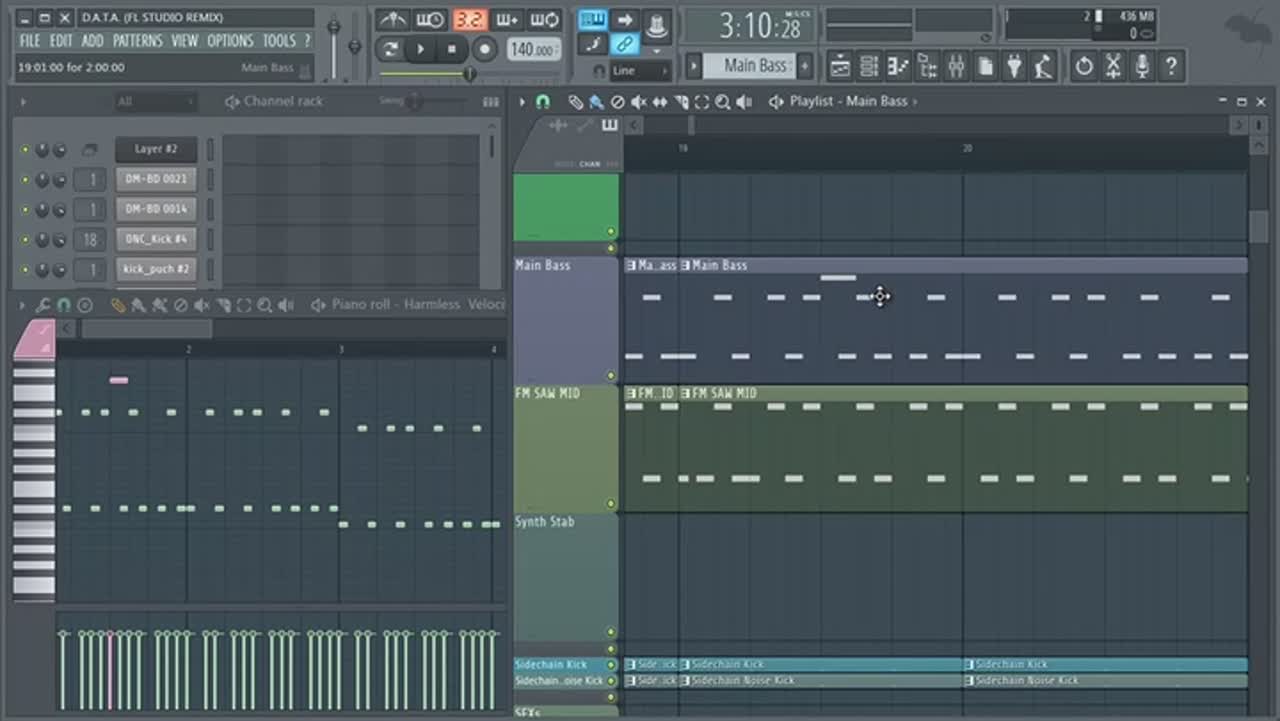Open the Line snap dropdown
Image resolution: width=1280 pixels, height=721 pixels.
click(x=639, y=71)
